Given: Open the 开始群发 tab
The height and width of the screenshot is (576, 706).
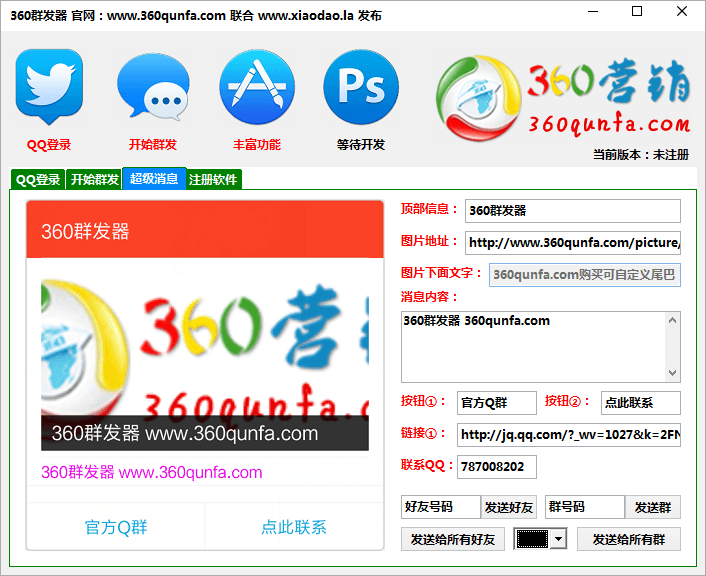Looking at the screenshot, I should (x=94, y=180).
